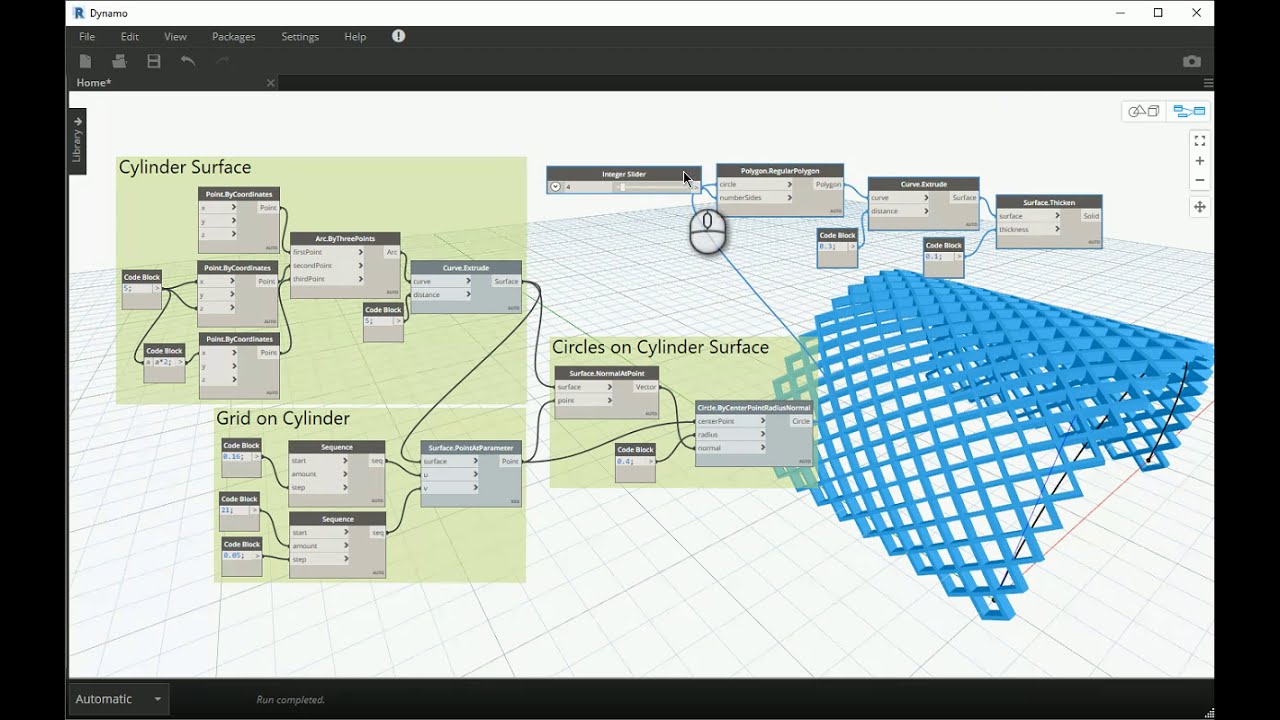This screenshot has height=720, width=1280.
Task: Click the Cylinder Surface group title
Action: [x=185, y=167]
